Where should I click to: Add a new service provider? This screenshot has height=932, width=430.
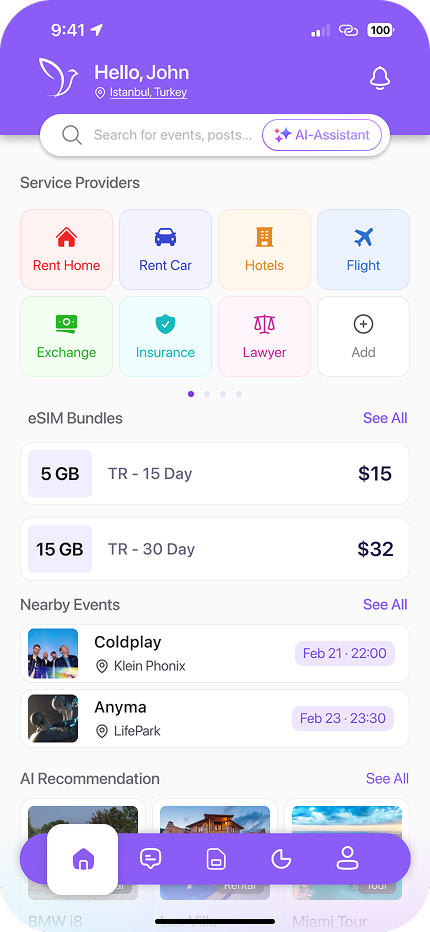(x=363, y=336)
